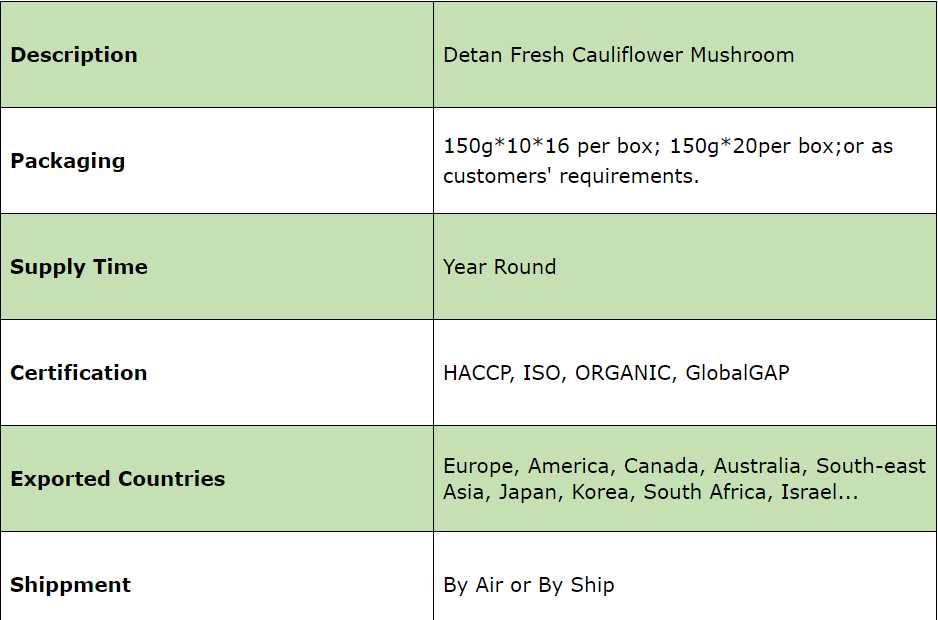Select the Supply Time label
Viewport: 938px width, 620px height.
[x=79, y=267]
